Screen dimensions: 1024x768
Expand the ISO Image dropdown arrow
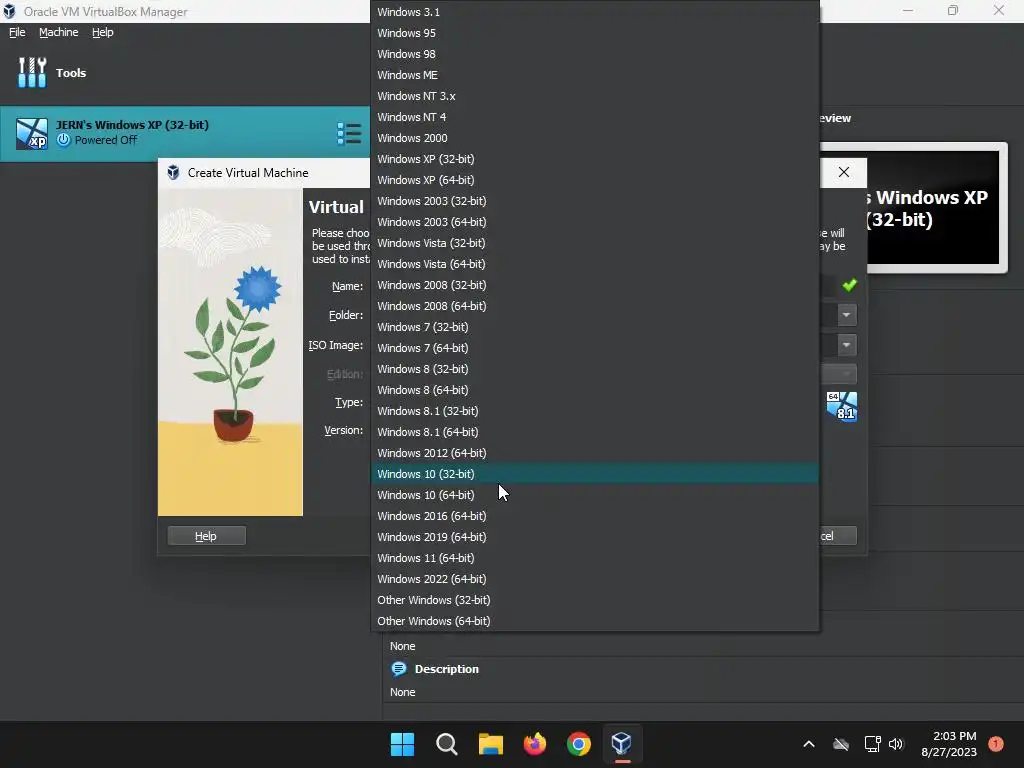click(846, 345)
